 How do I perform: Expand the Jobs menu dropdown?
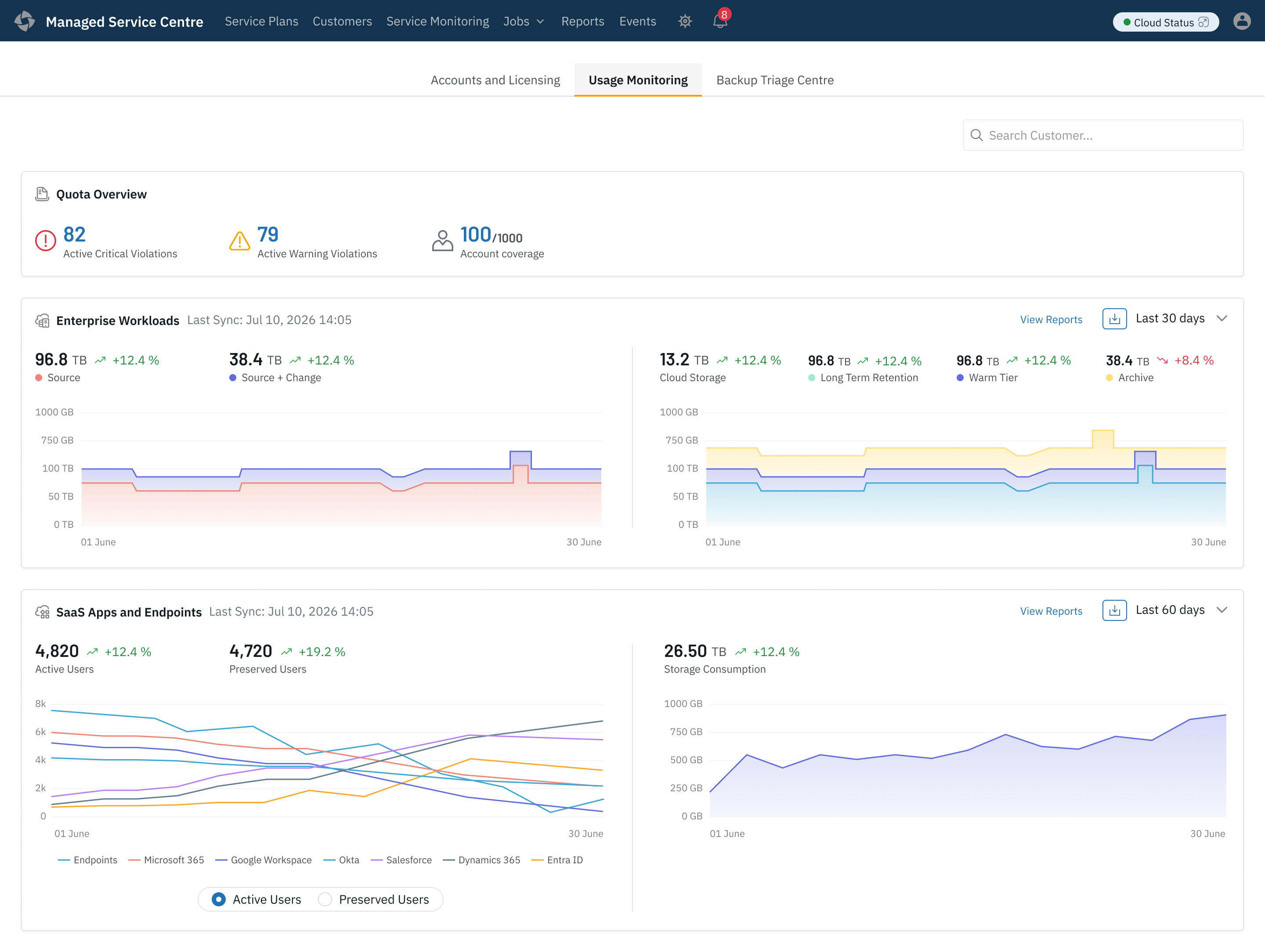pyautogui.click(x=524, y=21)
